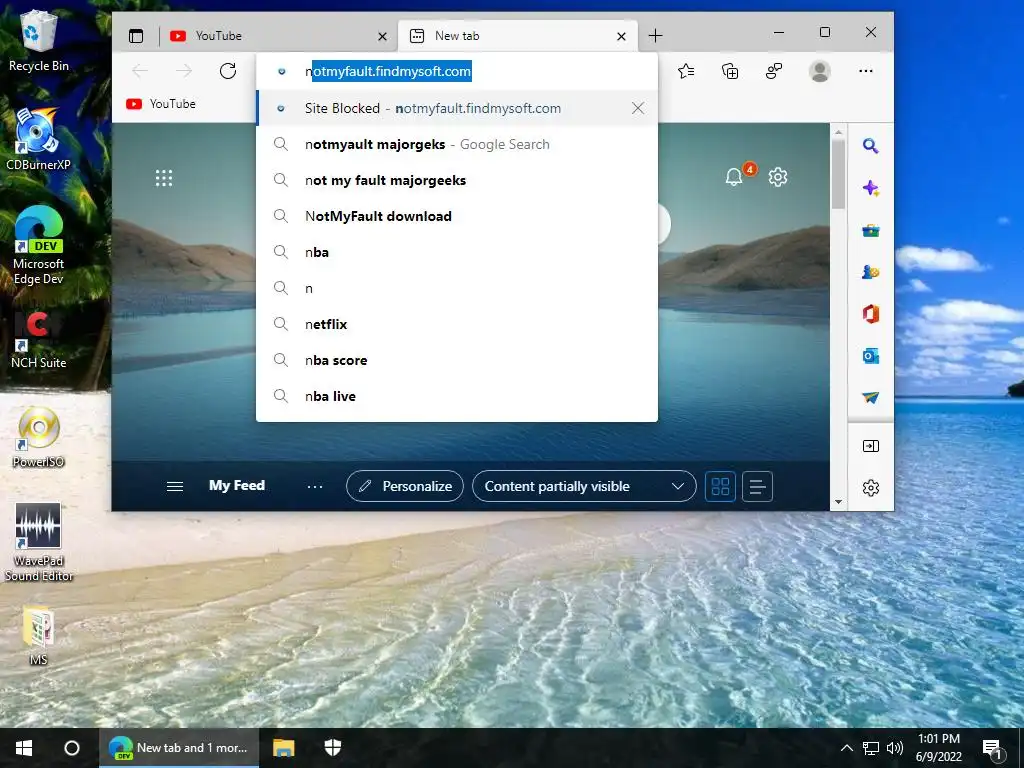Click the browser Forward arrow
Screen dimensions: 1024x768
pyautogui.click(x=184, y=71)
